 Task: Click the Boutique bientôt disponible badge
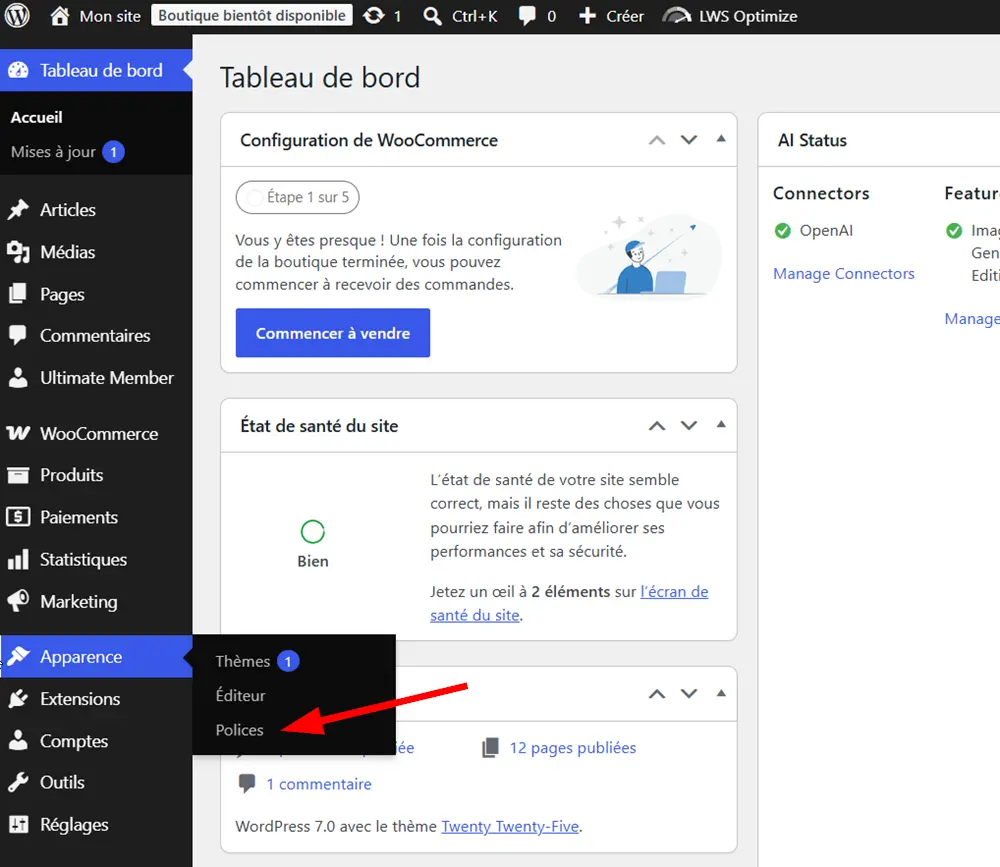pos(252,15)
